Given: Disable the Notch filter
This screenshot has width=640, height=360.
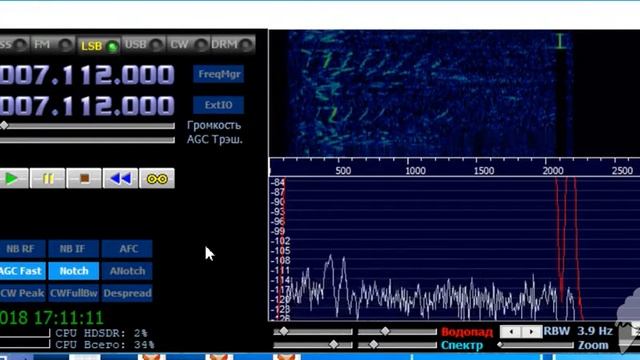Looking at the screenshot, I should pyautogui.click(x=73, y=271).
